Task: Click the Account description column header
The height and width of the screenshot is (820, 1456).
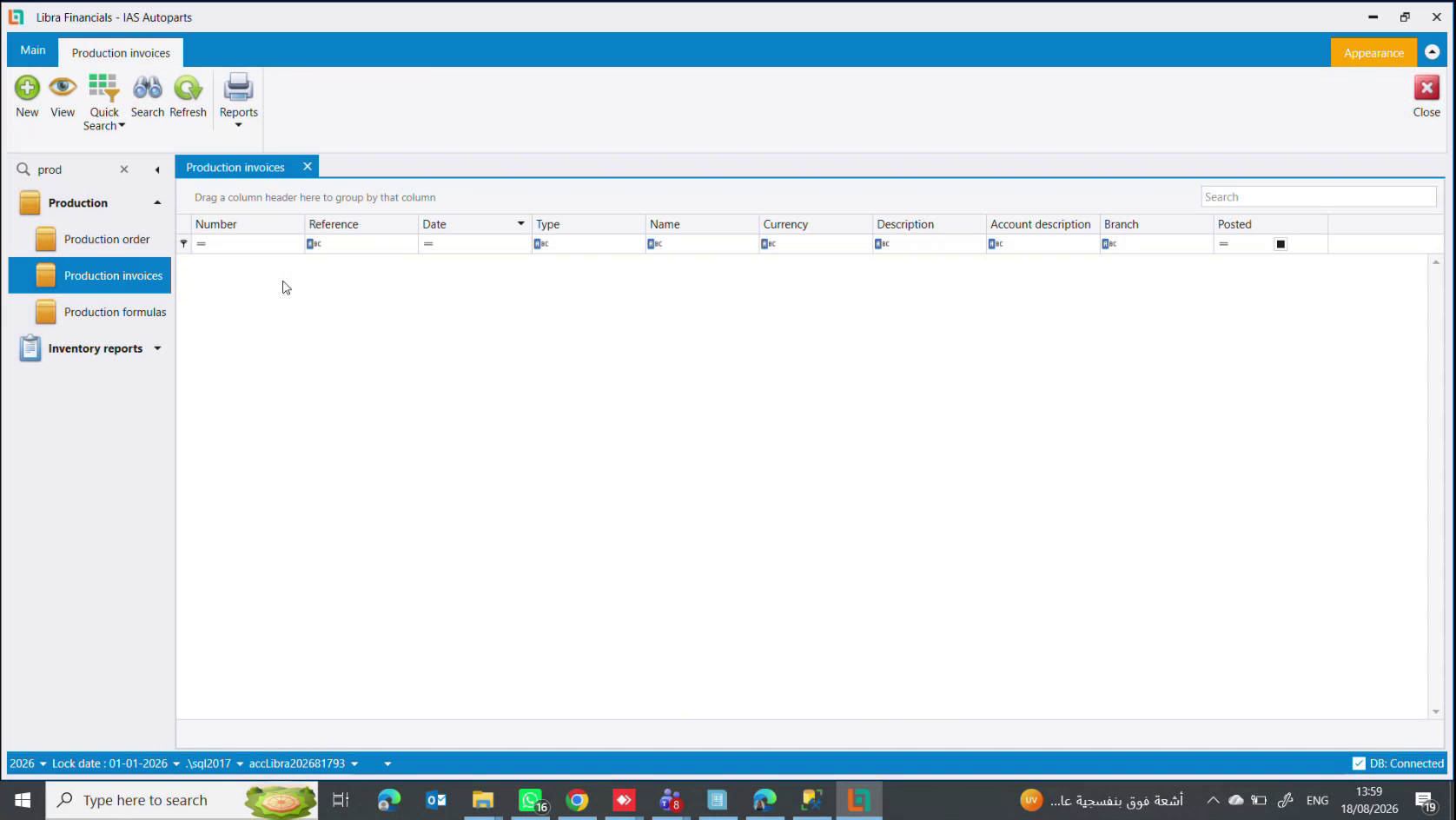Action: 1042,224
